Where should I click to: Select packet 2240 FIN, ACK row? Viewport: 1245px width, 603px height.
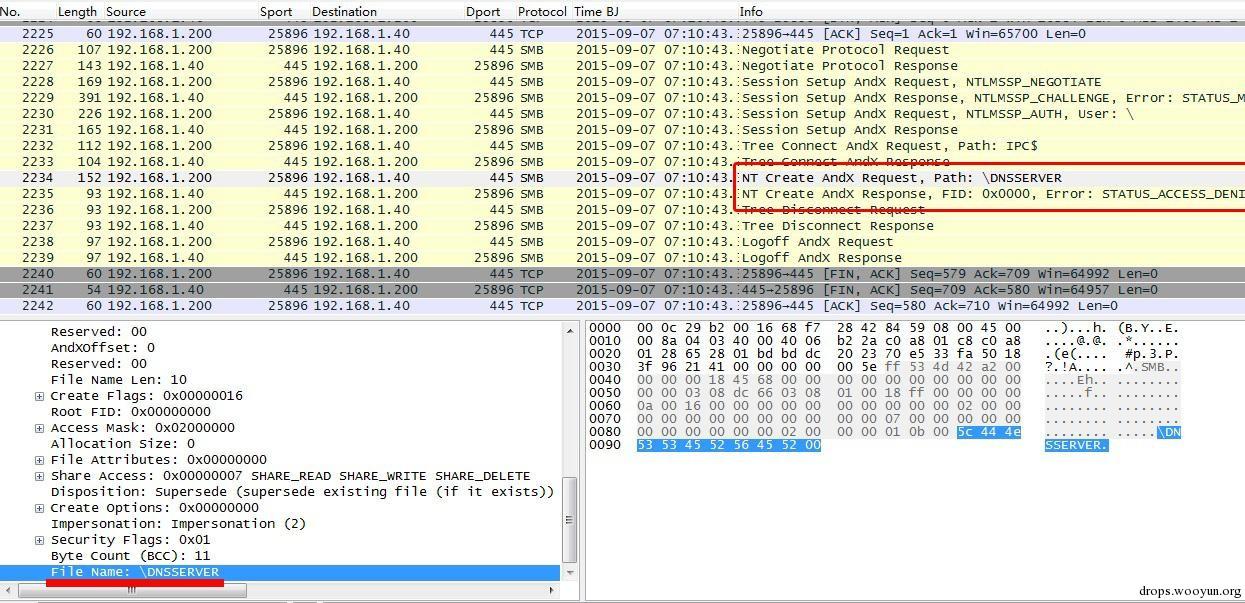click(x=400, y=274)
